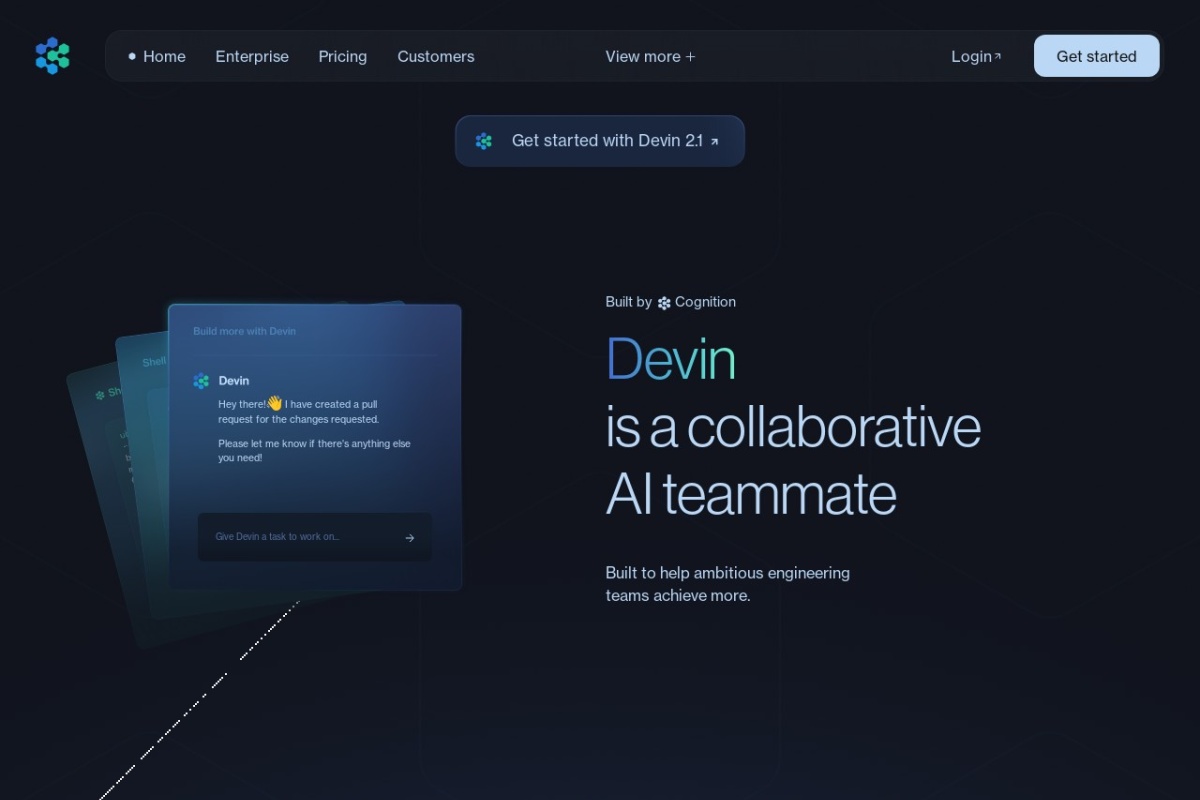Open the Customers nav item
This screenshot has width=1200, height=800.
point(436,57)
